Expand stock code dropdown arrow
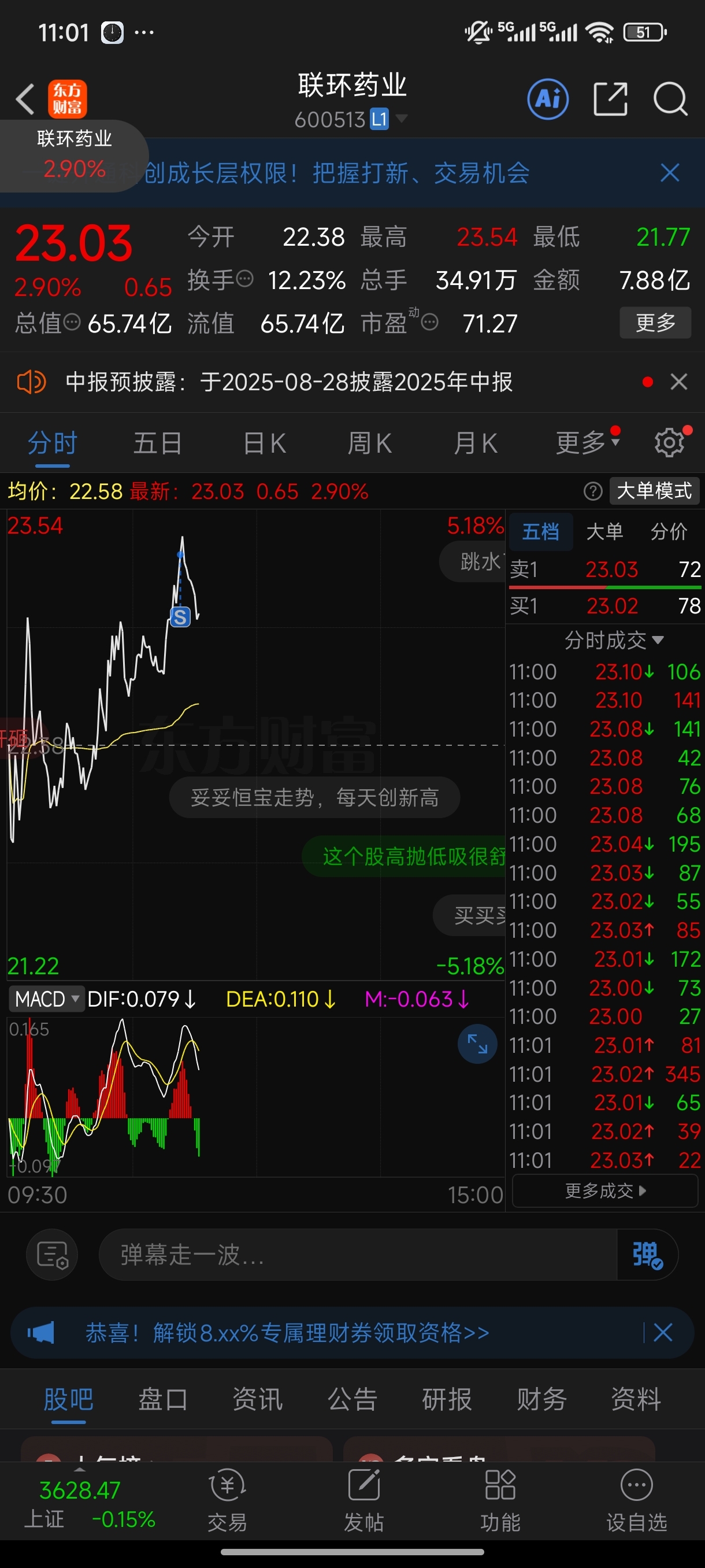This screenshot has height=1568, width=705. coord(402,117)
